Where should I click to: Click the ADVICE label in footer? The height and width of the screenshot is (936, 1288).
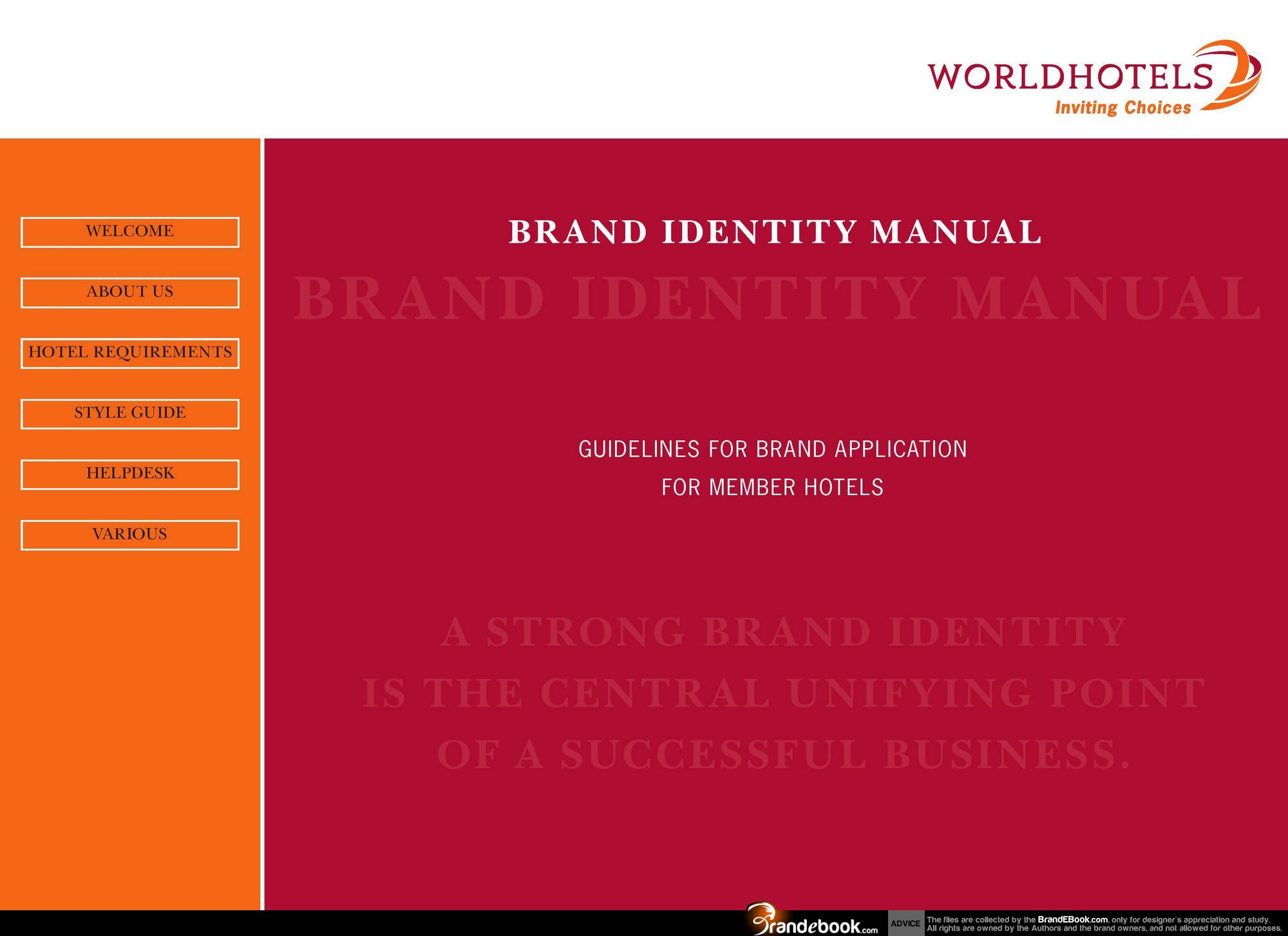pyautogui.click(x=905, y=923)
